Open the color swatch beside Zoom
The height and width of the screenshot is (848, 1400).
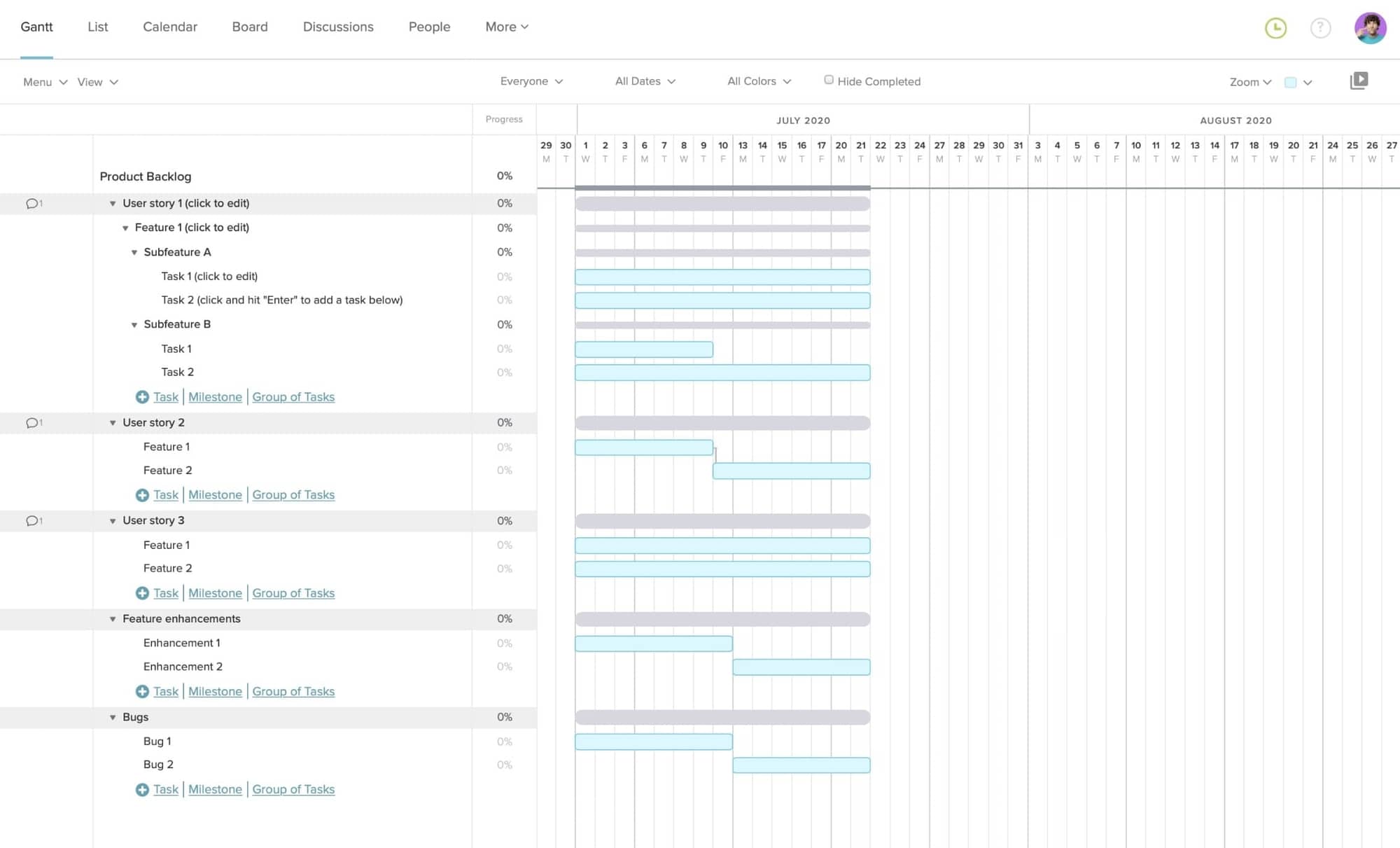coord(1291,82)
